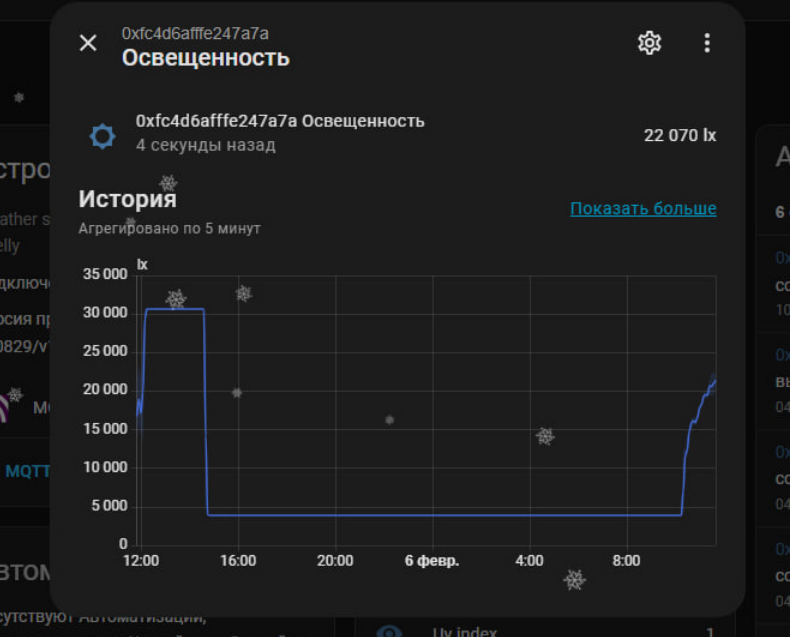Open entity settings via gear icon

point(650,43)
